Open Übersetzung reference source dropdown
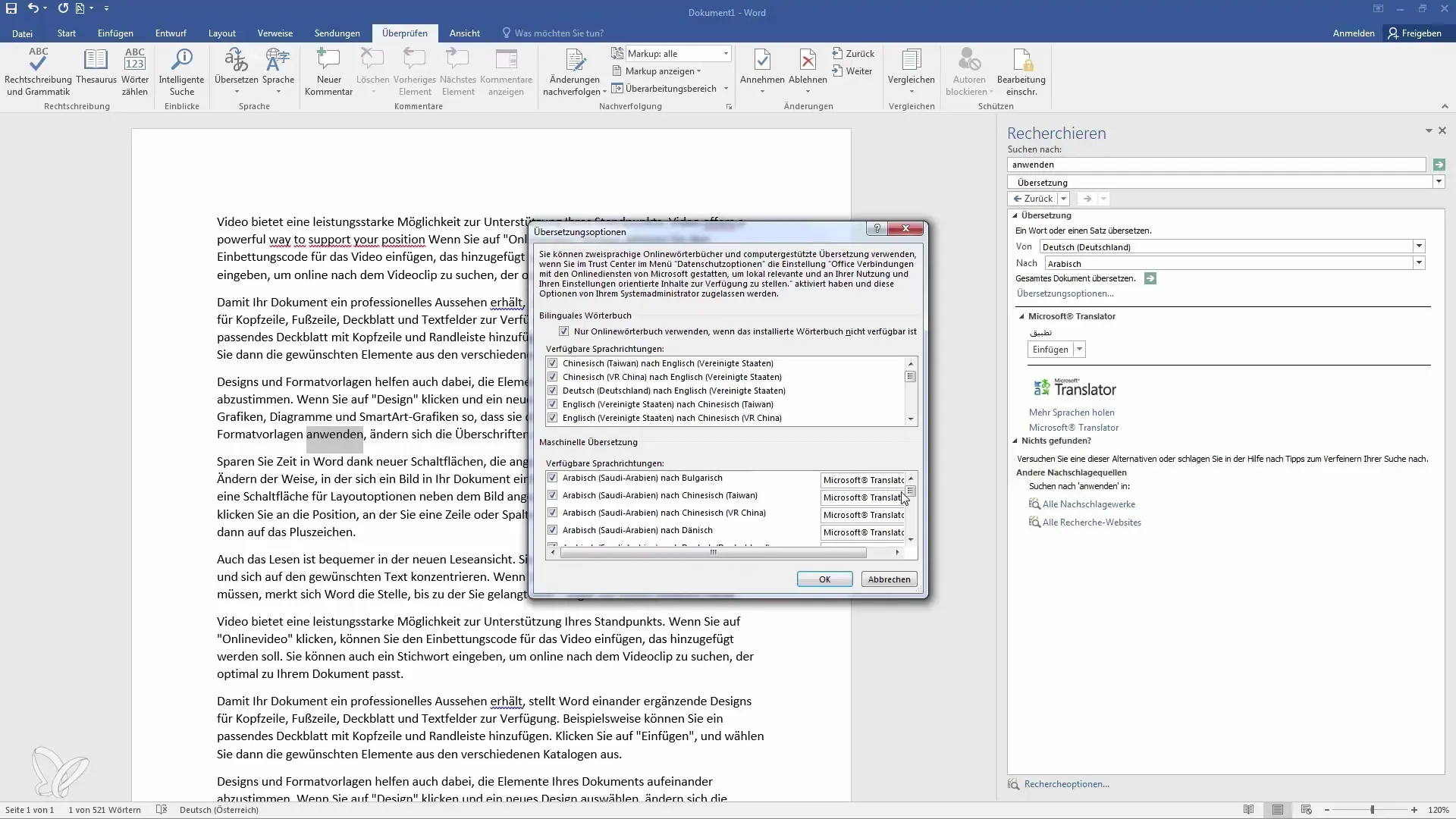The width and height of the screenshot is (1456, 819). coord(1439,182)
